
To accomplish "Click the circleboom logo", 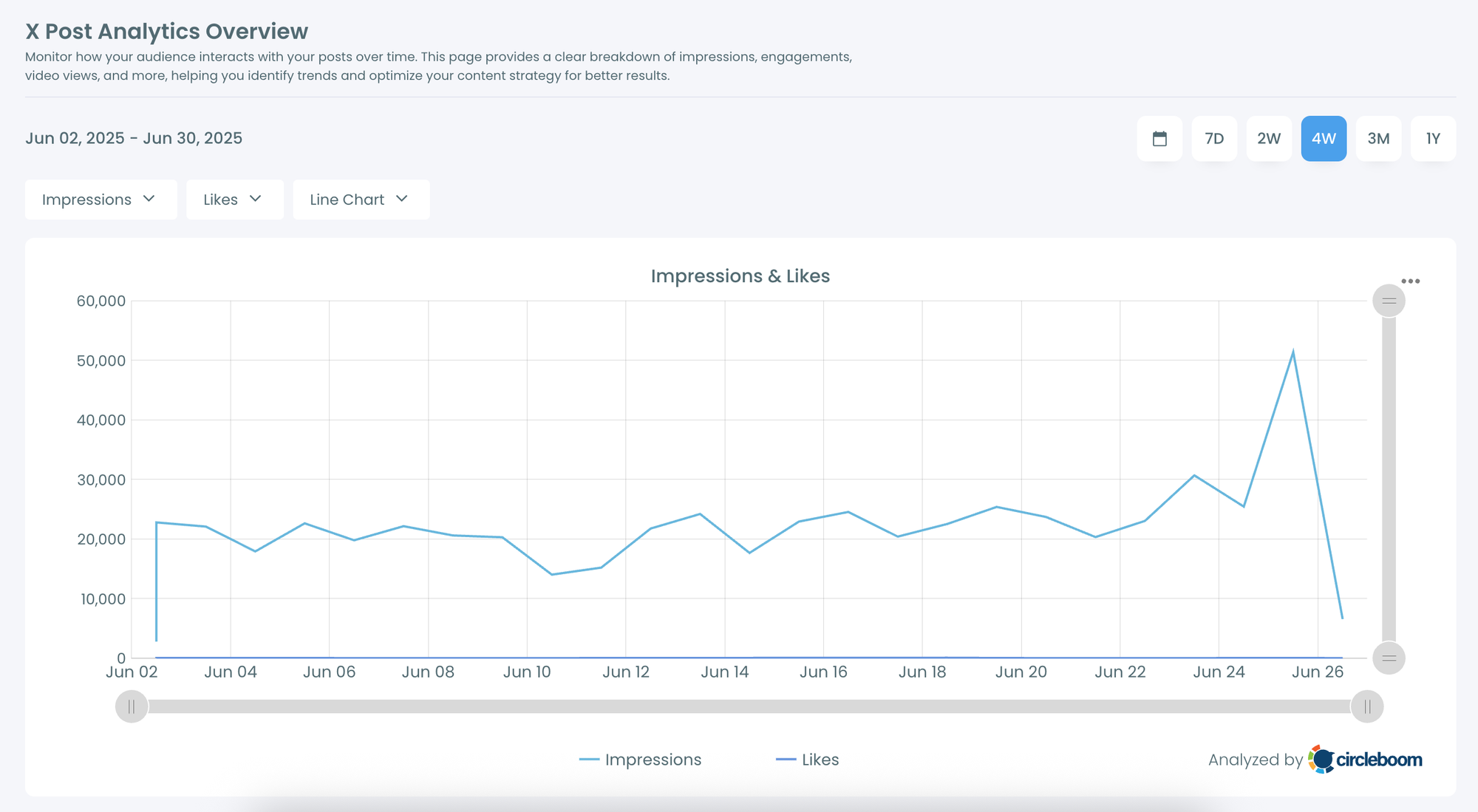I will (1366, 759).
